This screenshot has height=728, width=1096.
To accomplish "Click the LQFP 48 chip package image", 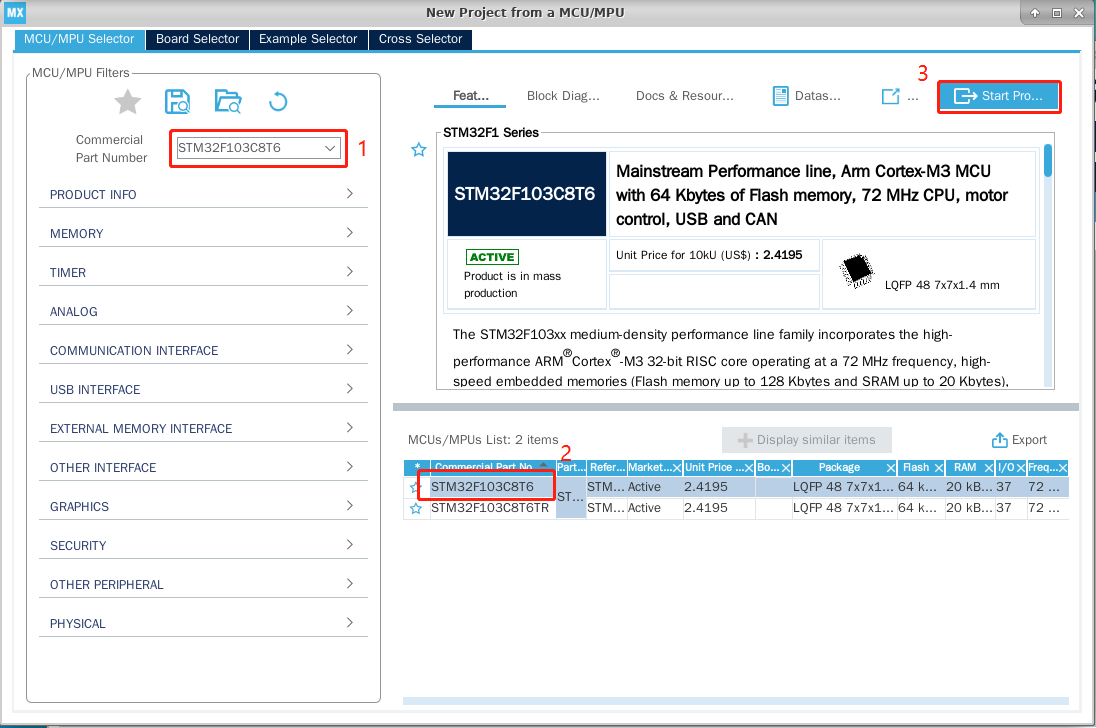I will (857, 271).
